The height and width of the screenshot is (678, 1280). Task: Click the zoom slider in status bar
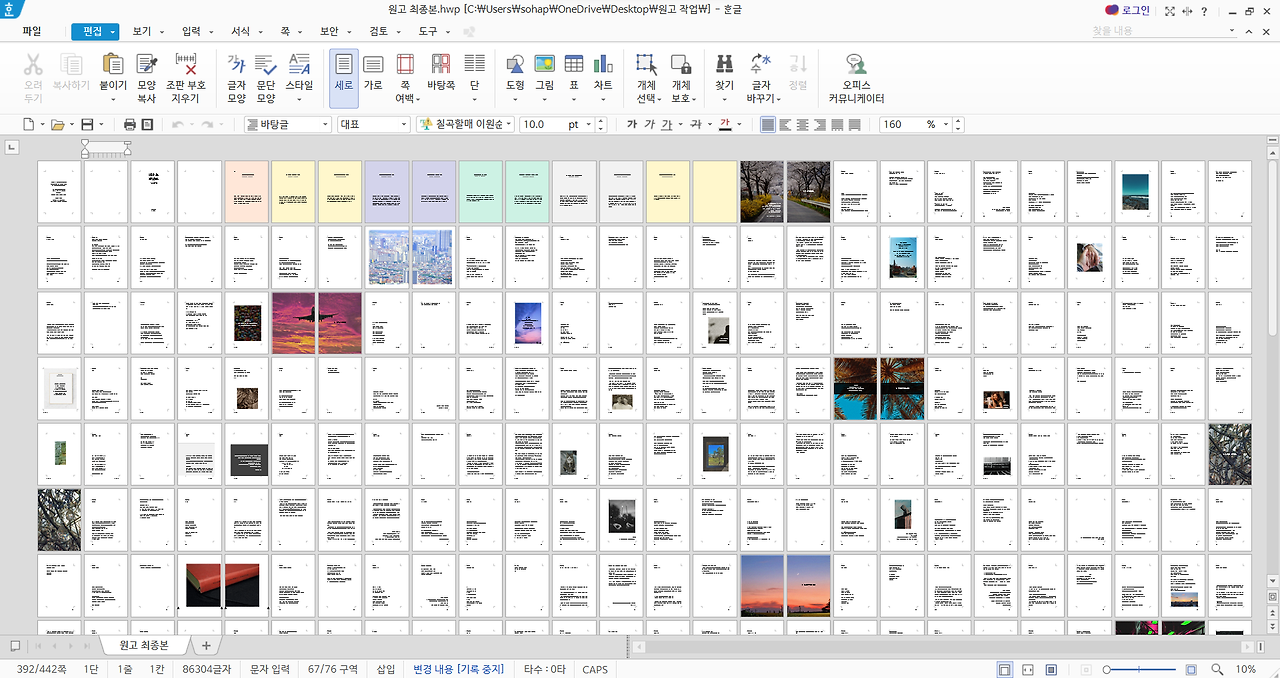pos(1140,669)
